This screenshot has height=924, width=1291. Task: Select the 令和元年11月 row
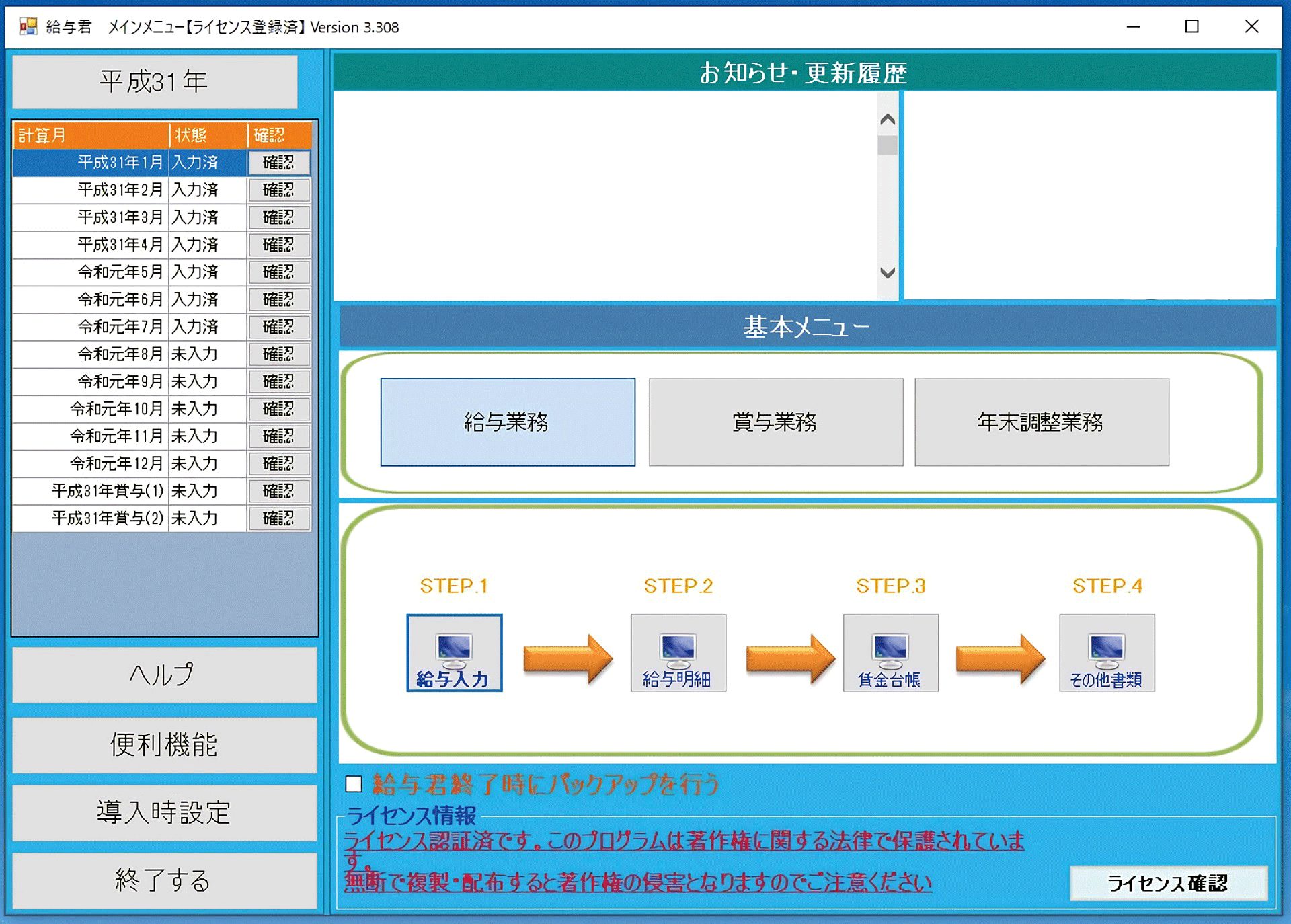click(162, 436)
